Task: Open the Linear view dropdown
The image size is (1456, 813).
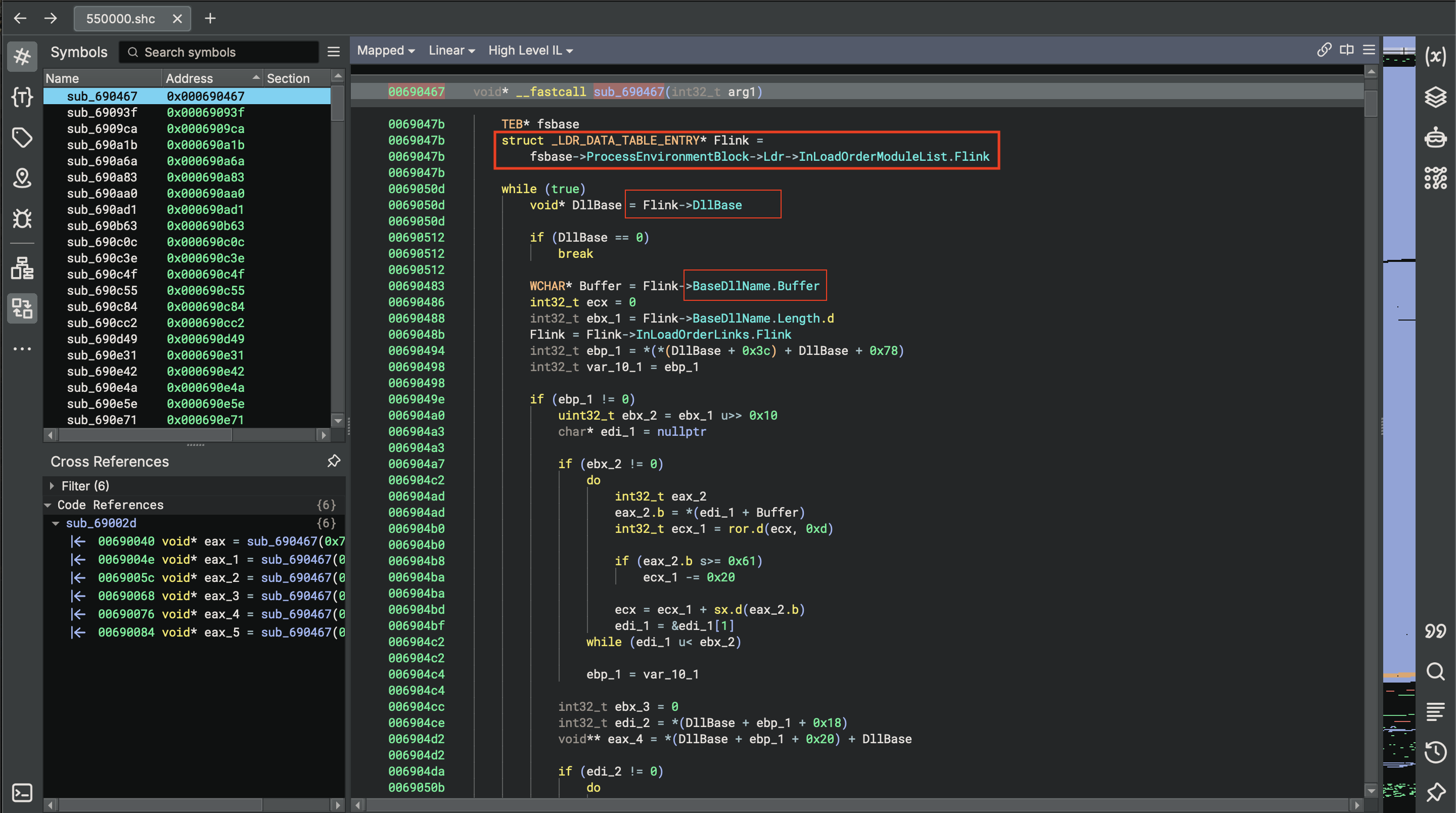Action: 451,51
